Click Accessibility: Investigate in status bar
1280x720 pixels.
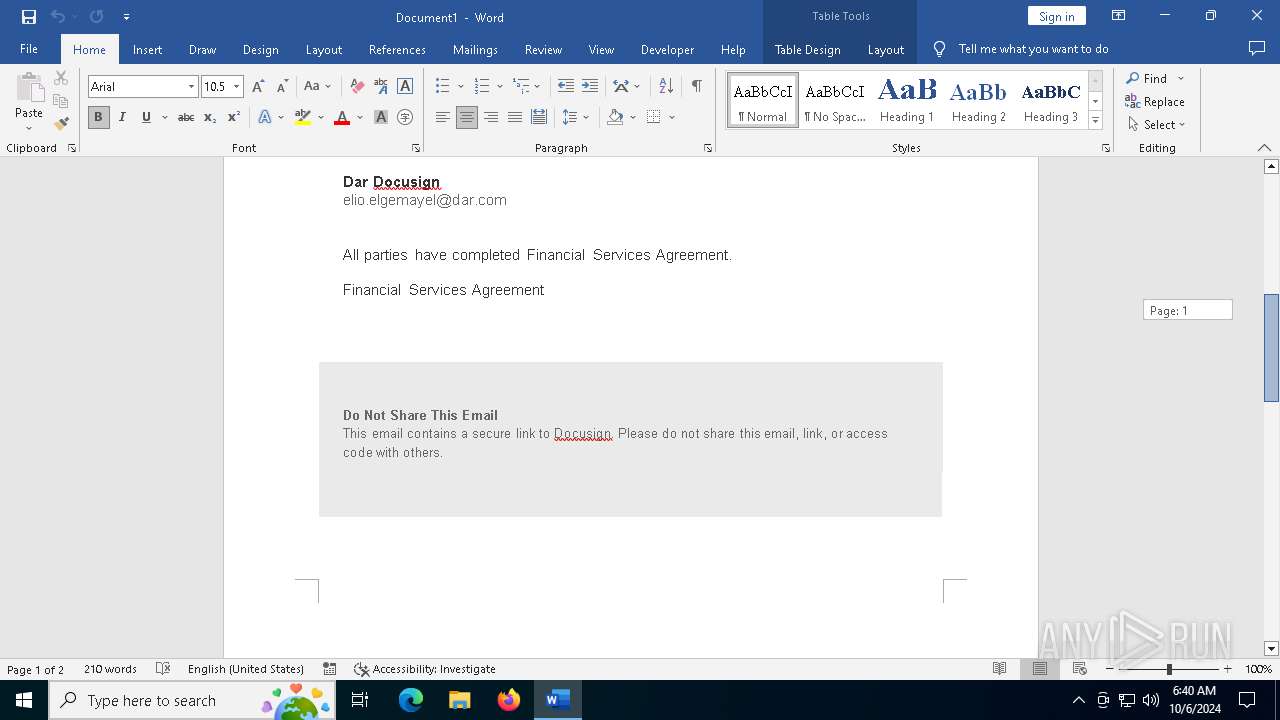(425, 669)
